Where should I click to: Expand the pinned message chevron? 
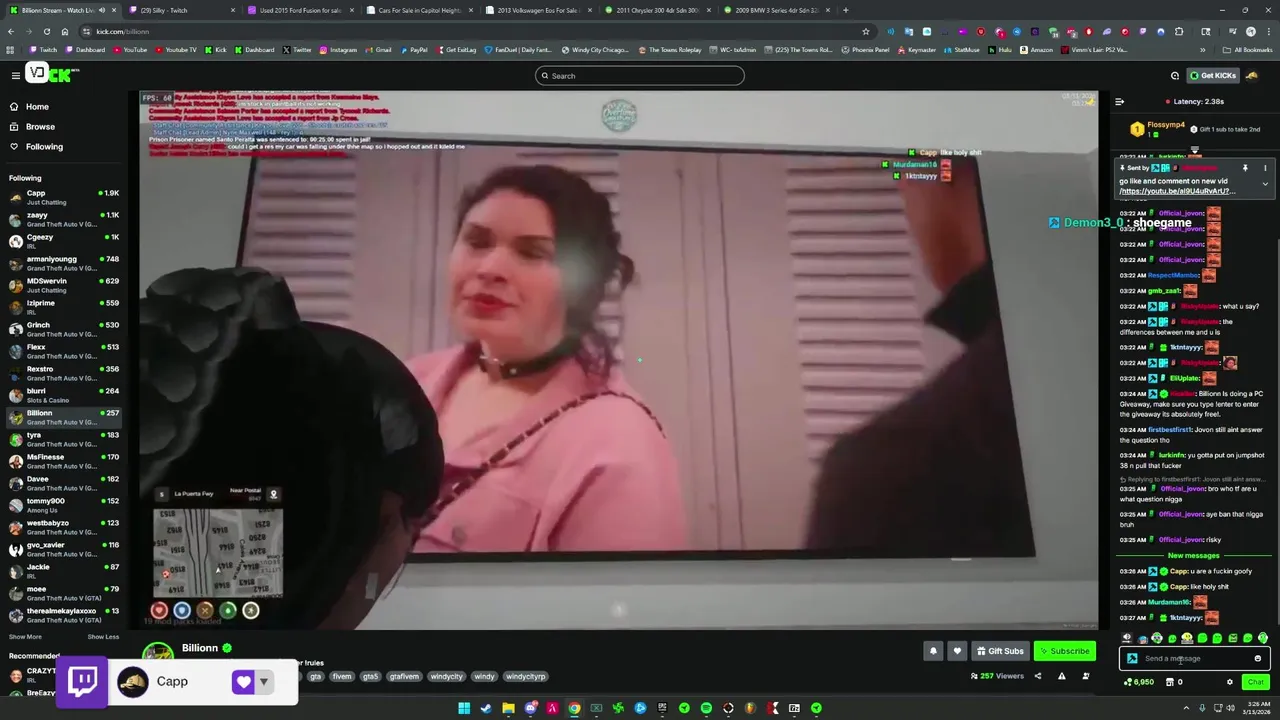click(x=1264, y=184)
